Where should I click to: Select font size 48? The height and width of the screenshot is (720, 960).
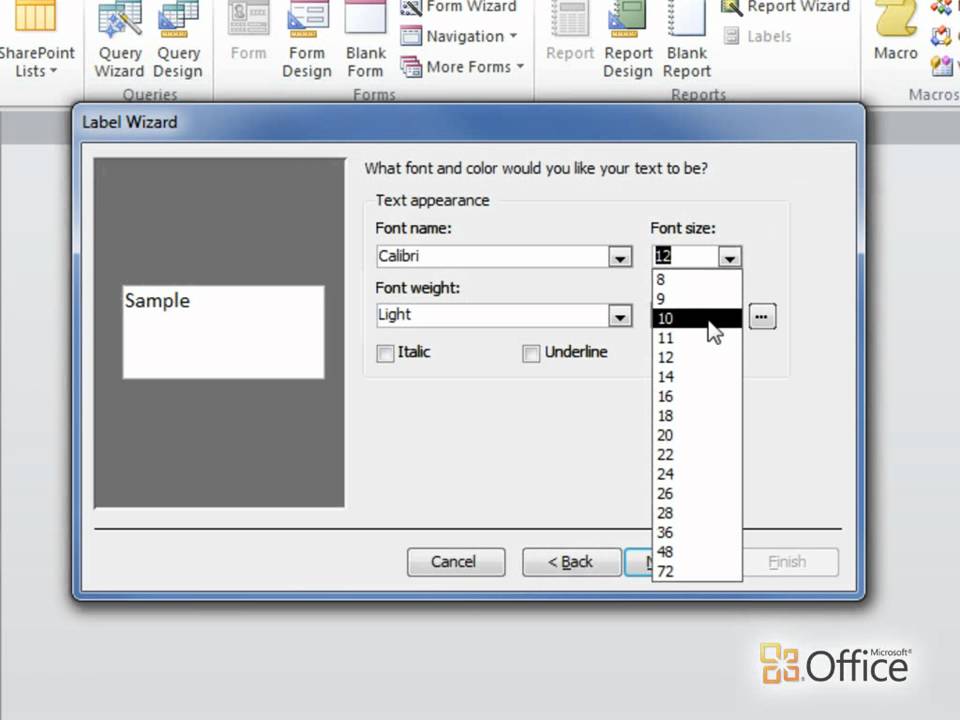pos(697,552)
